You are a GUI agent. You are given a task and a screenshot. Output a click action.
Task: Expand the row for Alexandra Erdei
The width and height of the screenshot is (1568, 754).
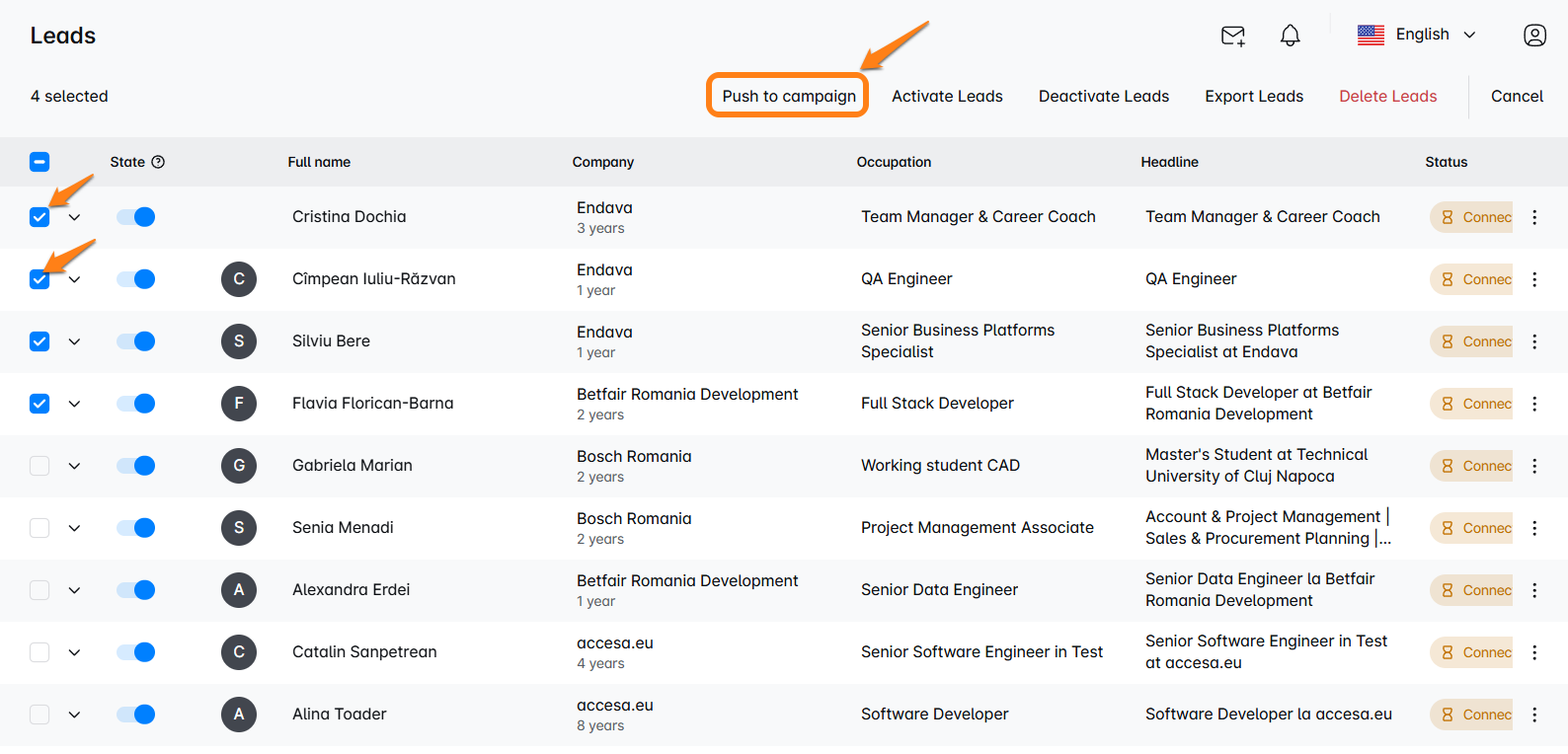point(74,590)
